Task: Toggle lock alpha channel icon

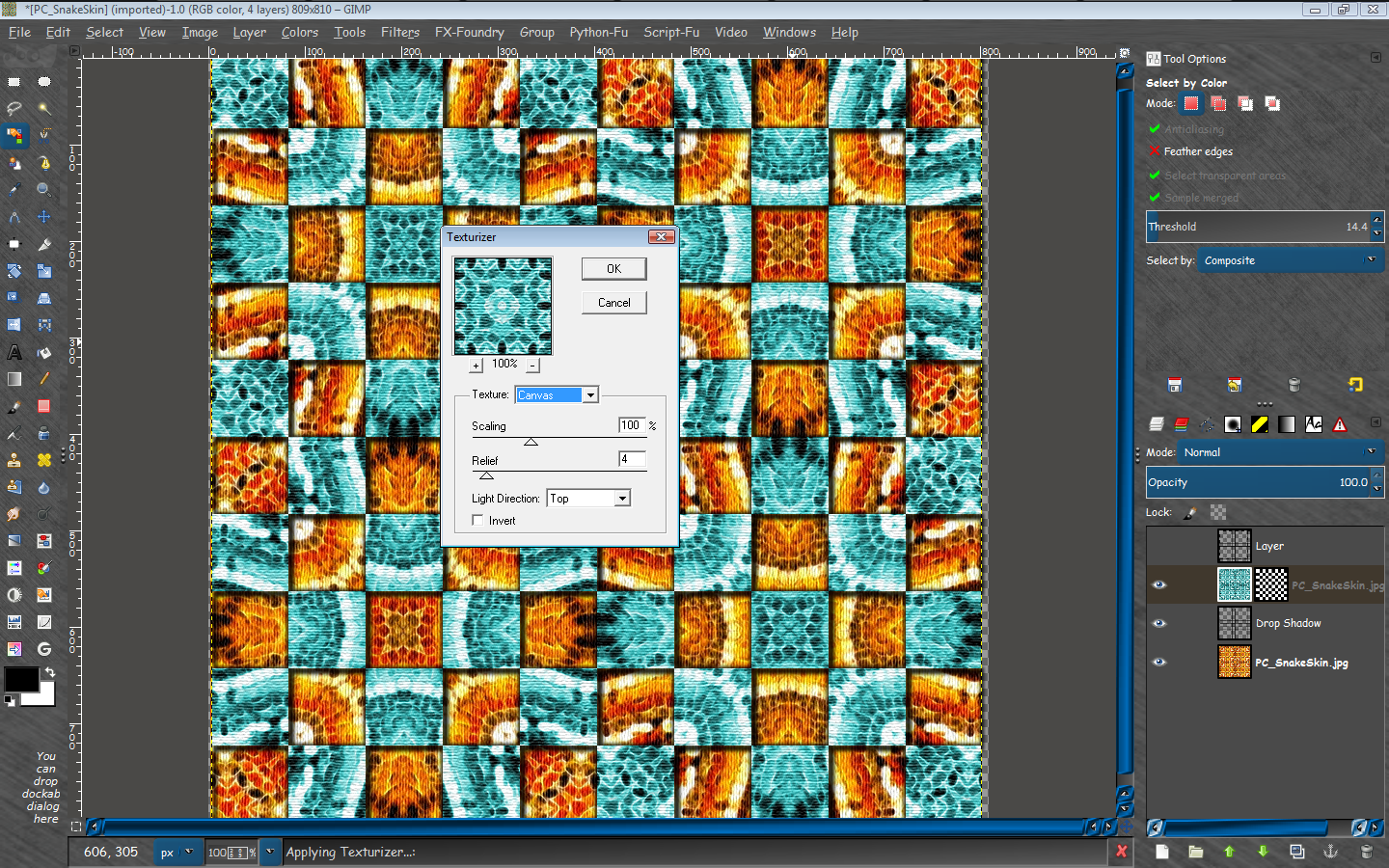Action: [1218, 512]
